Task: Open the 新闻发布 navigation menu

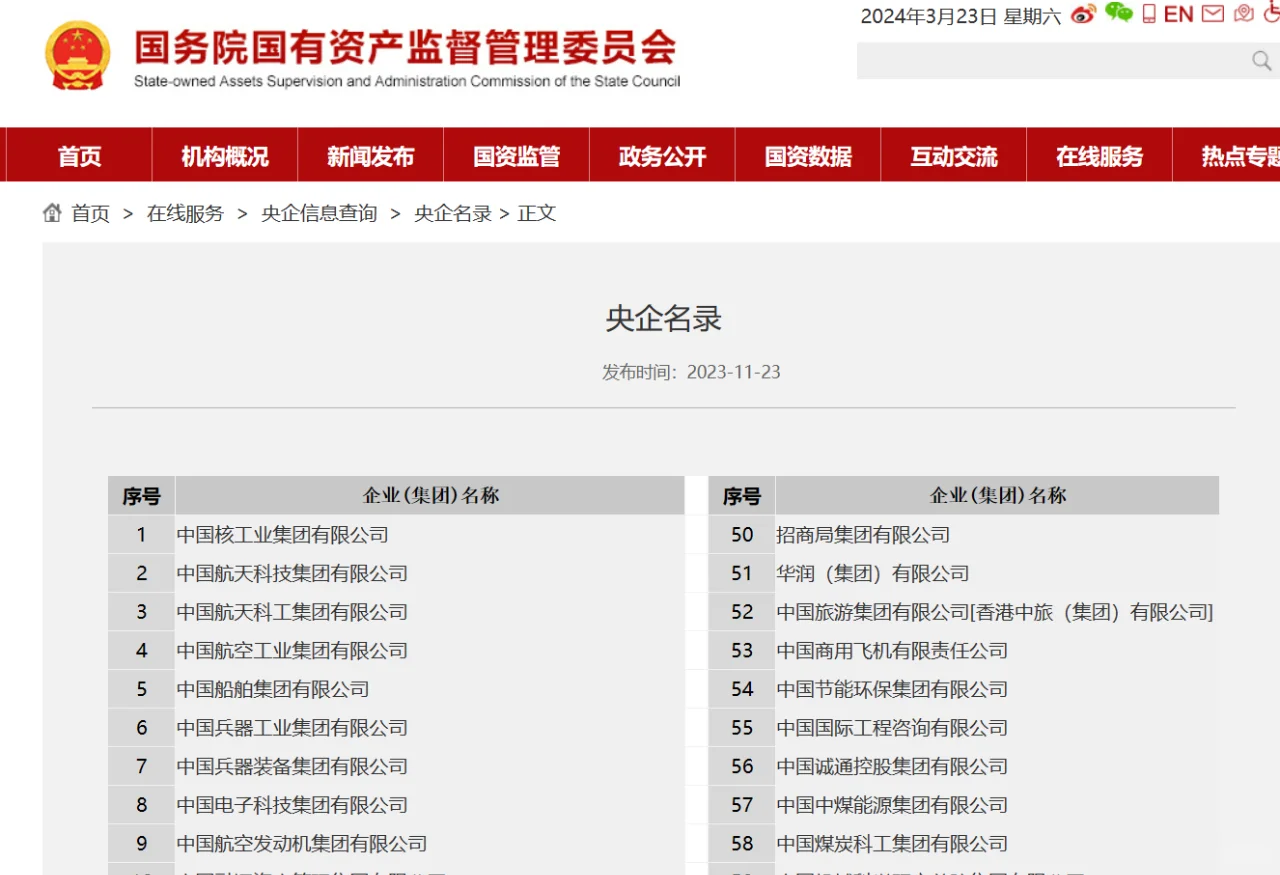Action: (x=371, y=156)
